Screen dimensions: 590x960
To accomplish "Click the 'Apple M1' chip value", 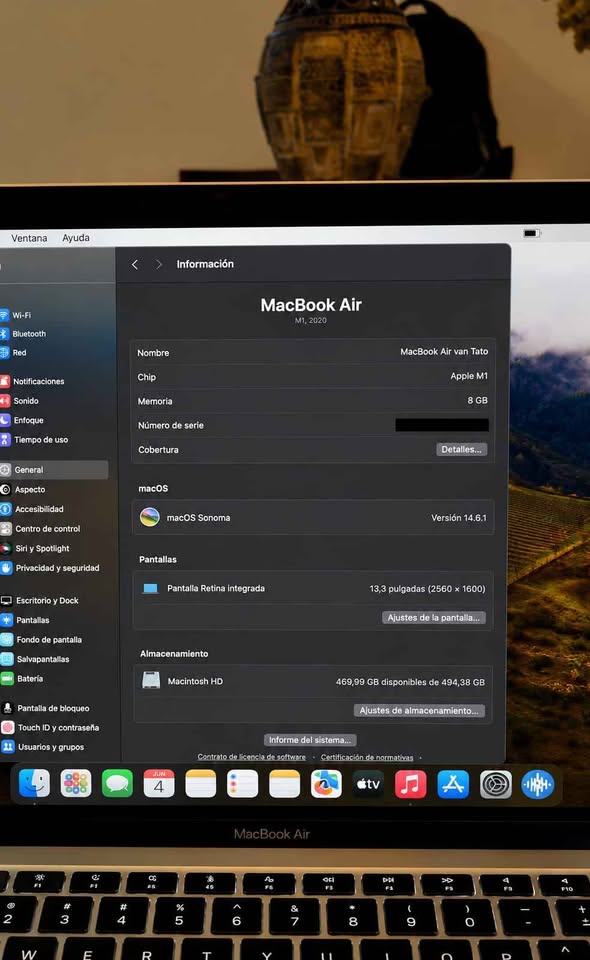I will (469, 376).
